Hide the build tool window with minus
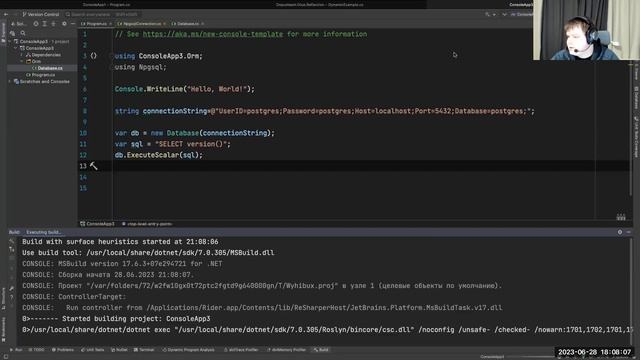 point(629,232)
